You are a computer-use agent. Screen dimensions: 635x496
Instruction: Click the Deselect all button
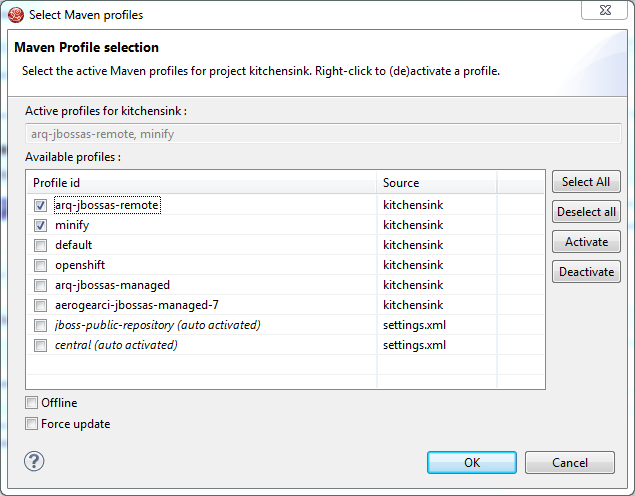pyautogui.click(x=586, y=212)
